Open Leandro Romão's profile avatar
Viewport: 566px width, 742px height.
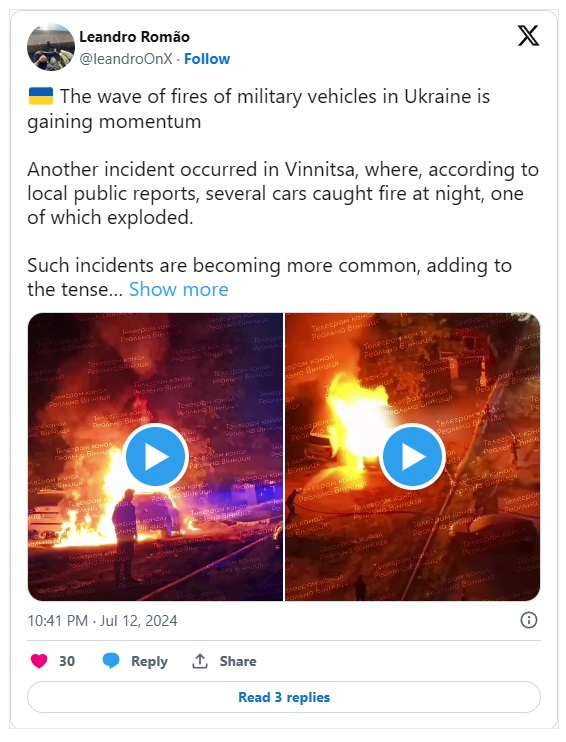coord(51,47)
